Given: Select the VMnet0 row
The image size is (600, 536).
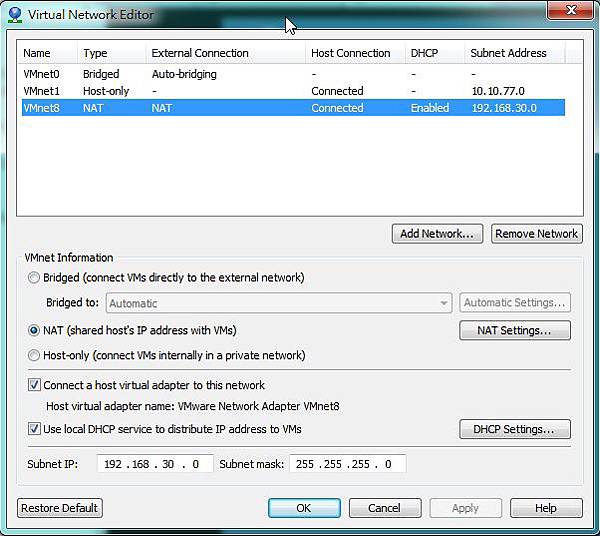Looking at the screenshot, I should pyautogui.click(x=293, y=74).
